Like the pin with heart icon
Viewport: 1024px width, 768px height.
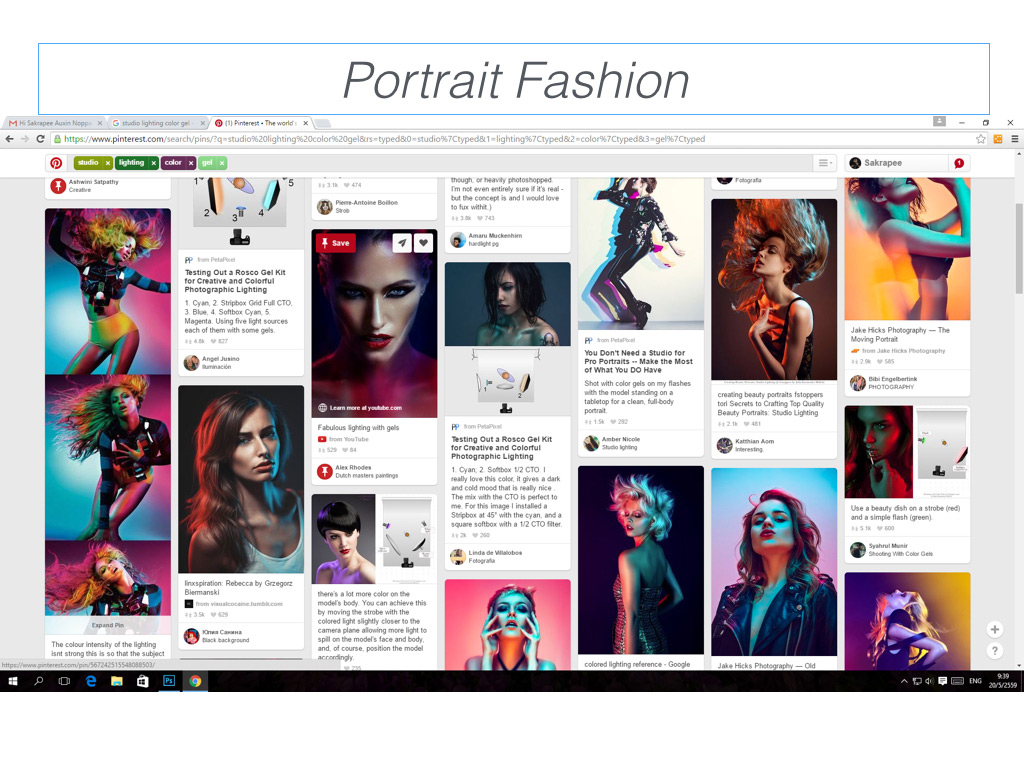[x=424, y=243]
